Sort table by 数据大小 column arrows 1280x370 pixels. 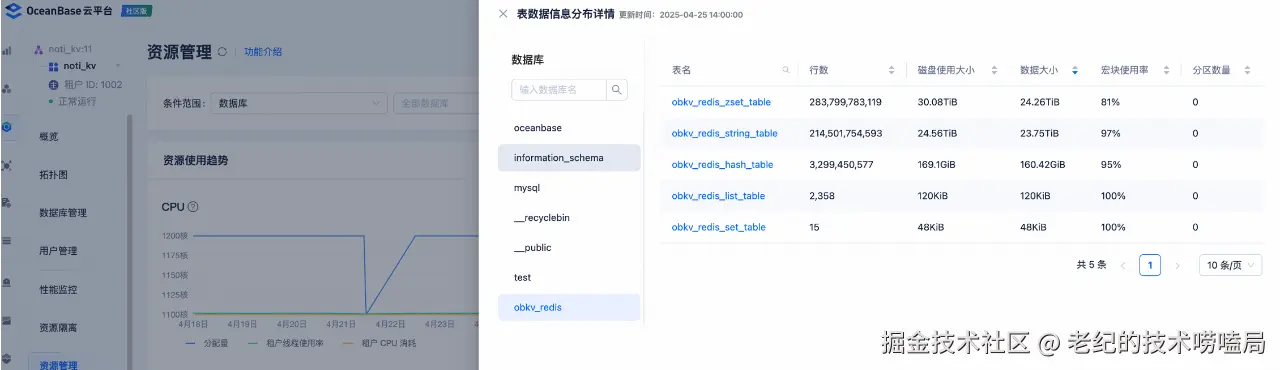pos(1075,70)
